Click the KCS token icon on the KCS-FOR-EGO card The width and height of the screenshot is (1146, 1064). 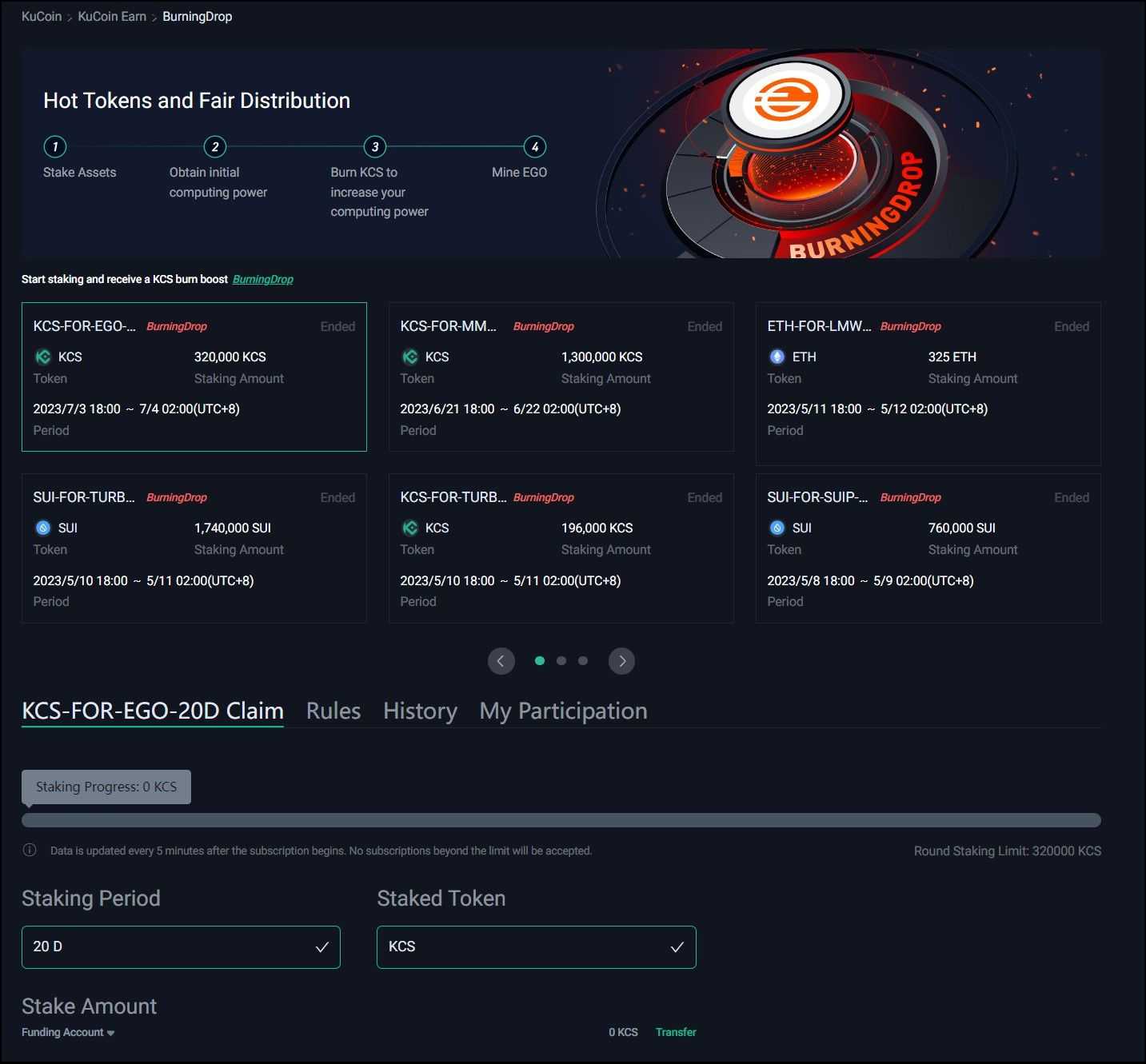click(x=43, y=357)
